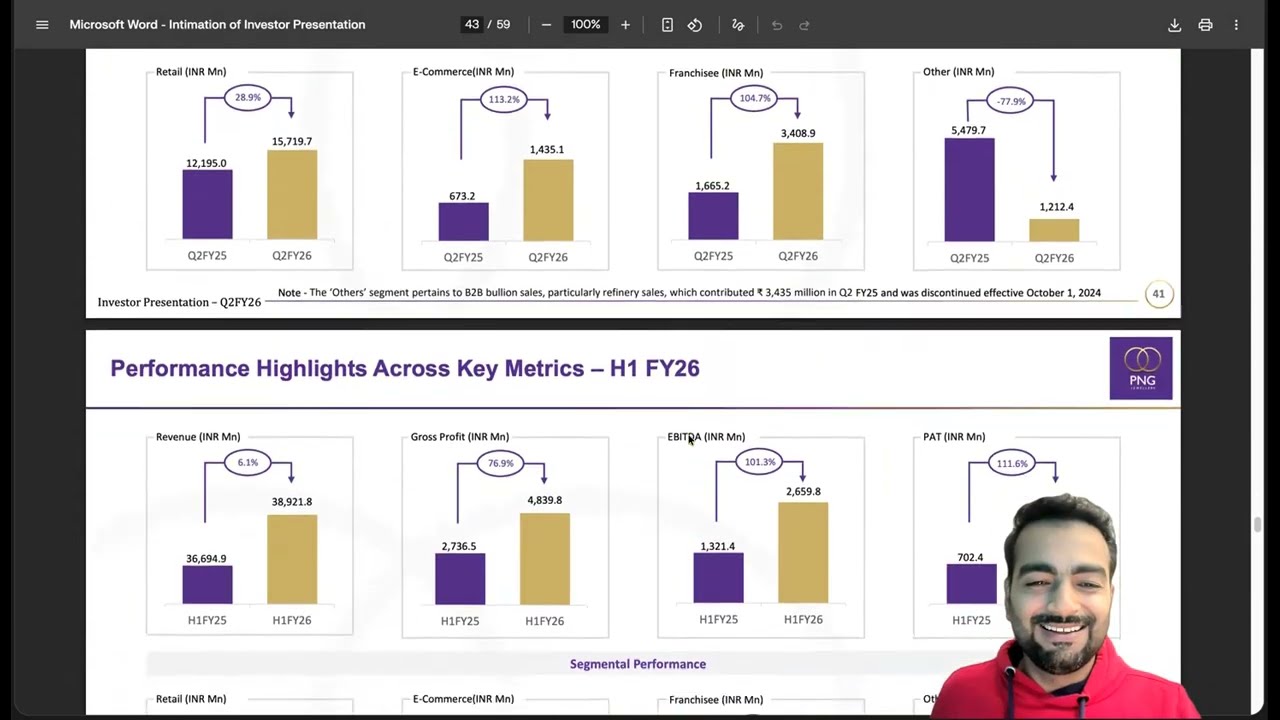The width and height of the screenshot is (1280, 720).
Task: Click the -77.9% change bubble
Action: (1010, 101)
